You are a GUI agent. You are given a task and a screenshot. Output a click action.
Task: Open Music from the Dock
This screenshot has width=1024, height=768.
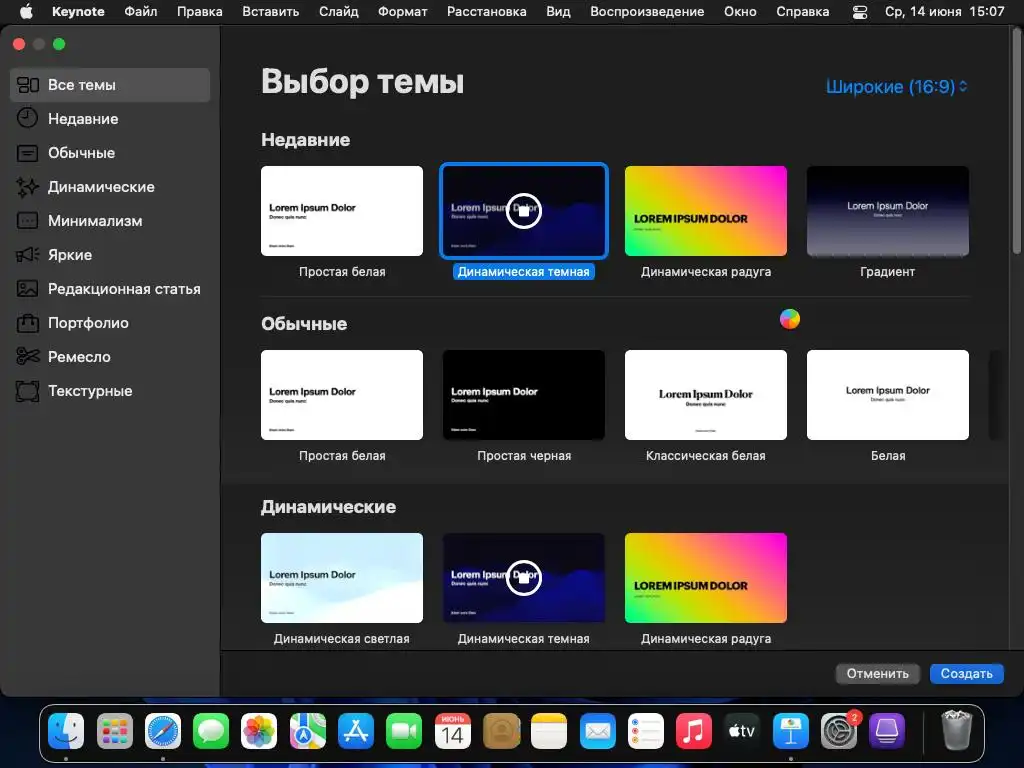click(694, 730)
